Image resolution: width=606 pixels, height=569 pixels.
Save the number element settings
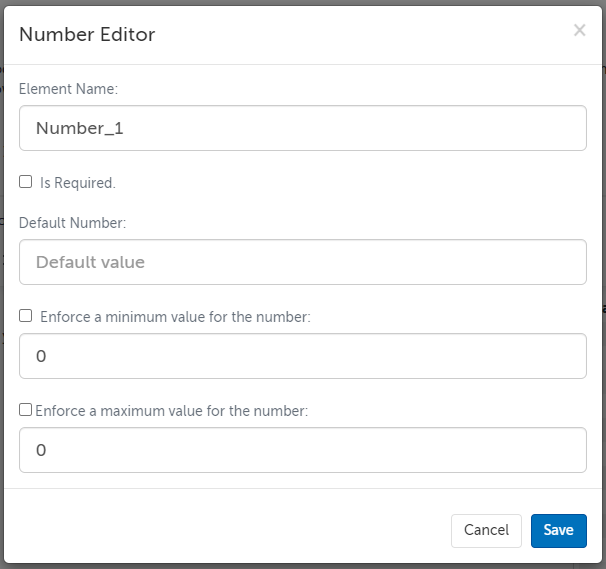pos(558,530)
